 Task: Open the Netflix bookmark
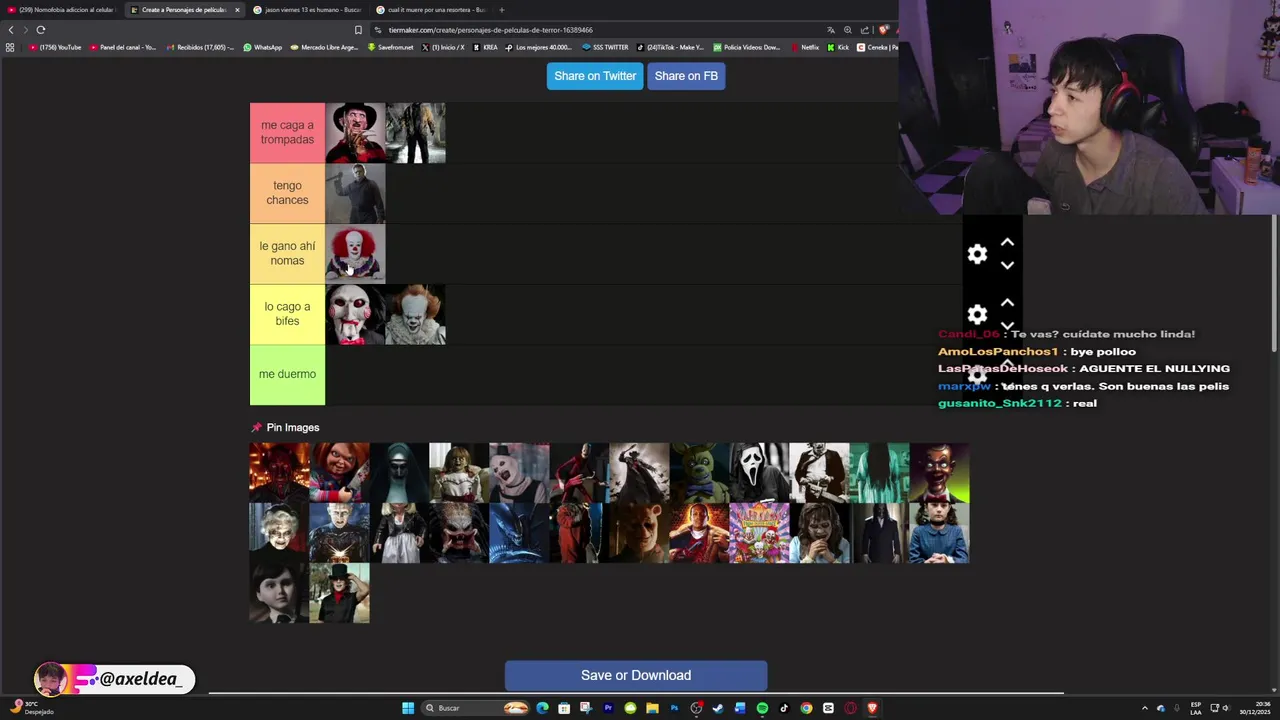(804, 47)
